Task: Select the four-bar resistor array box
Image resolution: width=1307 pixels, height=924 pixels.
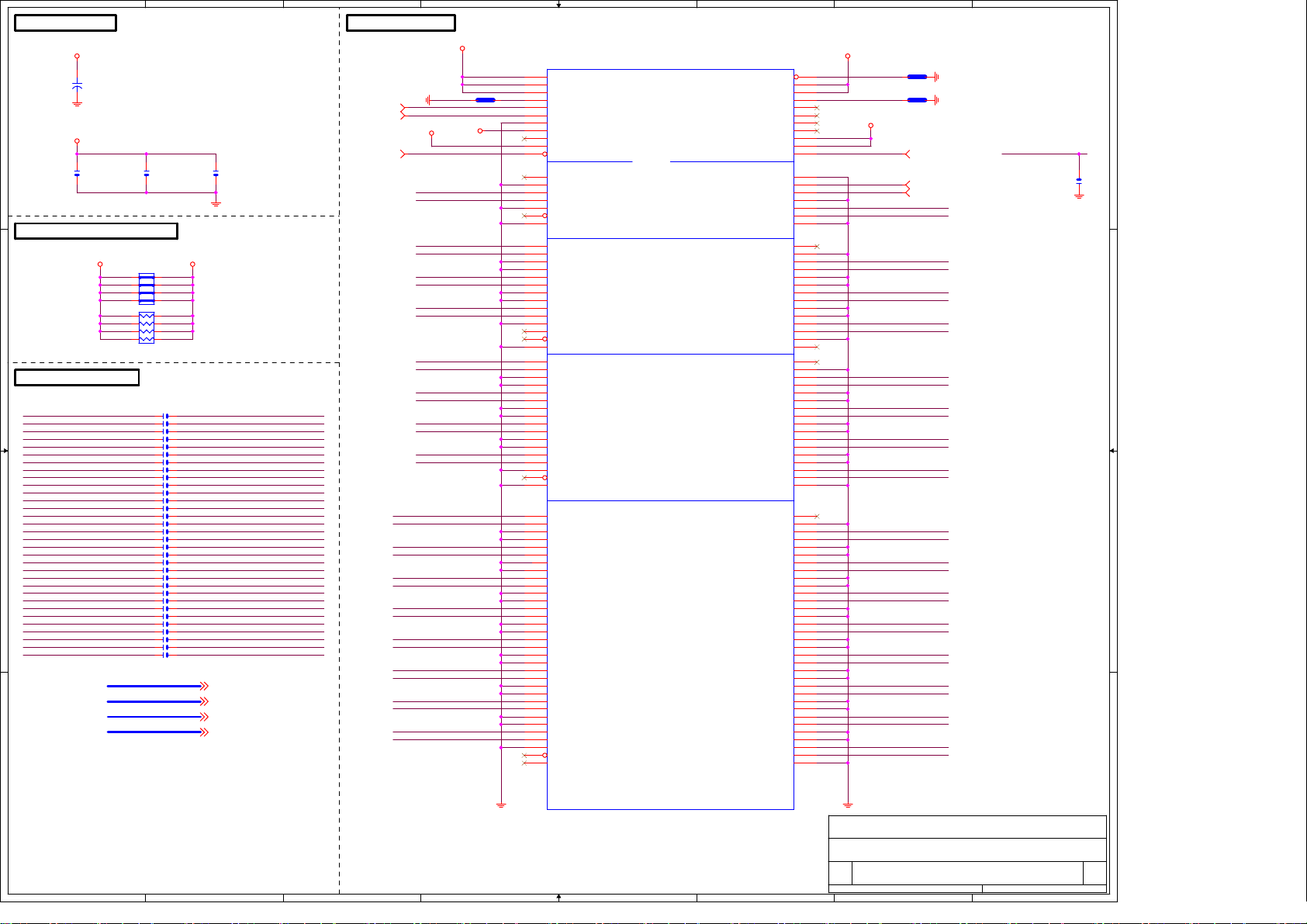Action: [147, 289]
